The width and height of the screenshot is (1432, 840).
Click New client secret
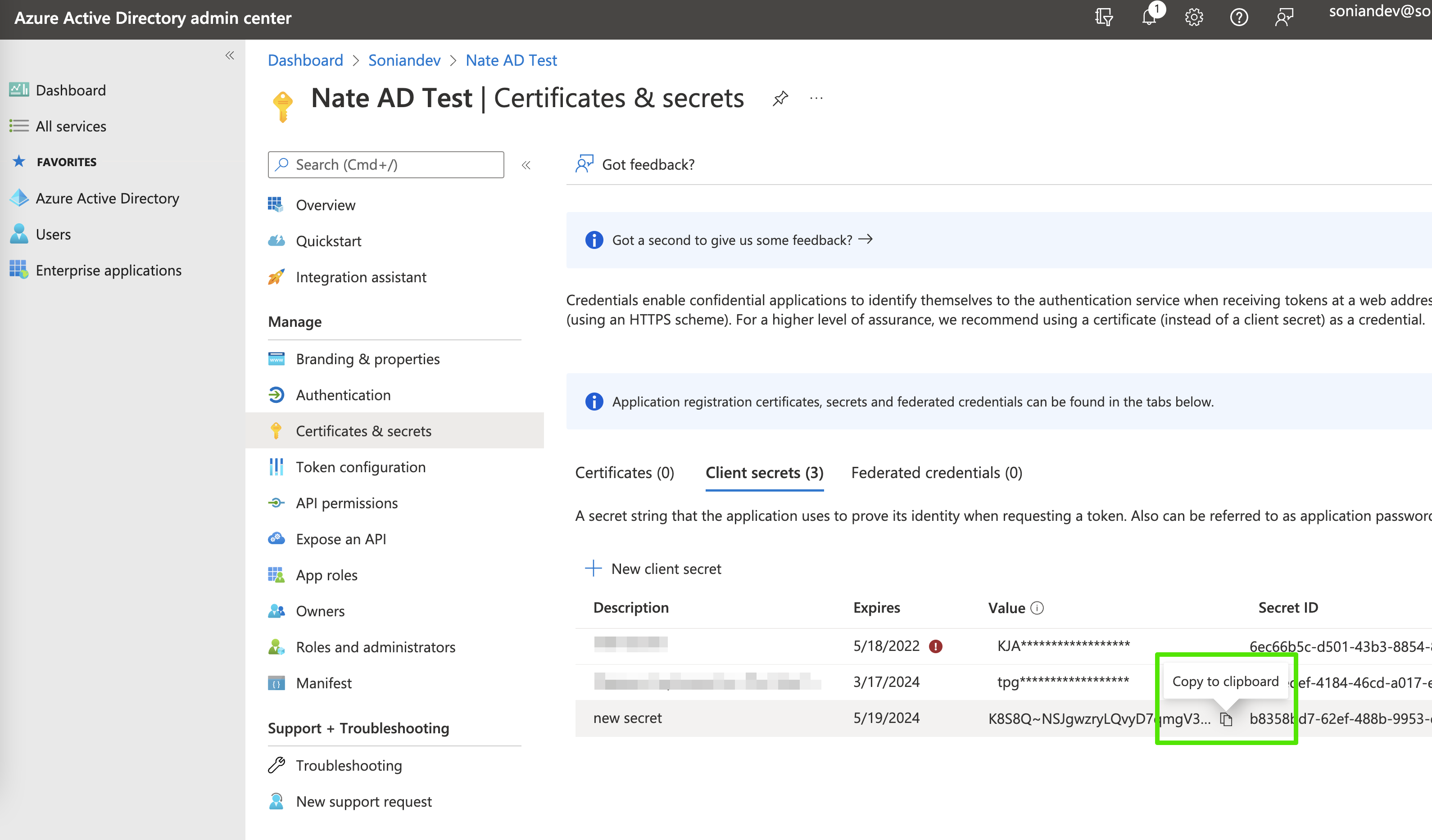[653, 569]
